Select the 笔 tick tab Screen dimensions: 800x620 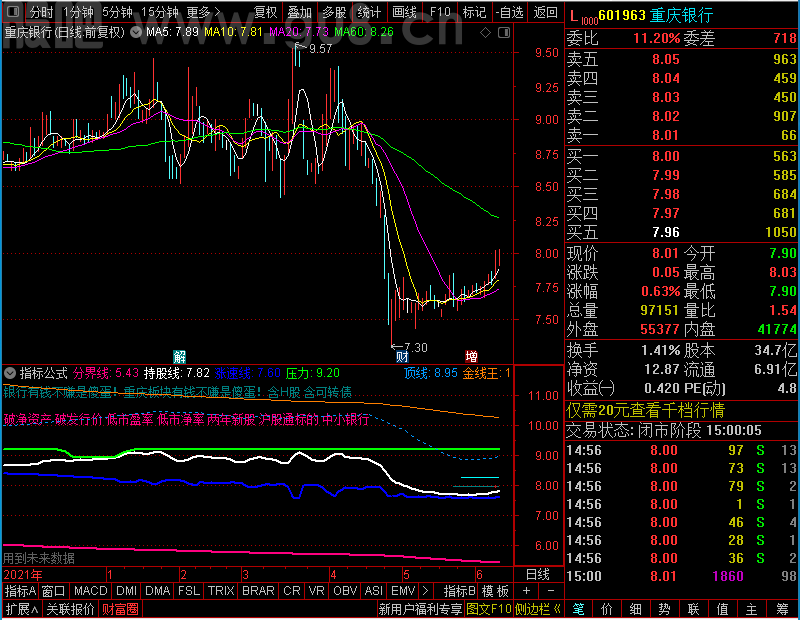[x=579, y=609]
